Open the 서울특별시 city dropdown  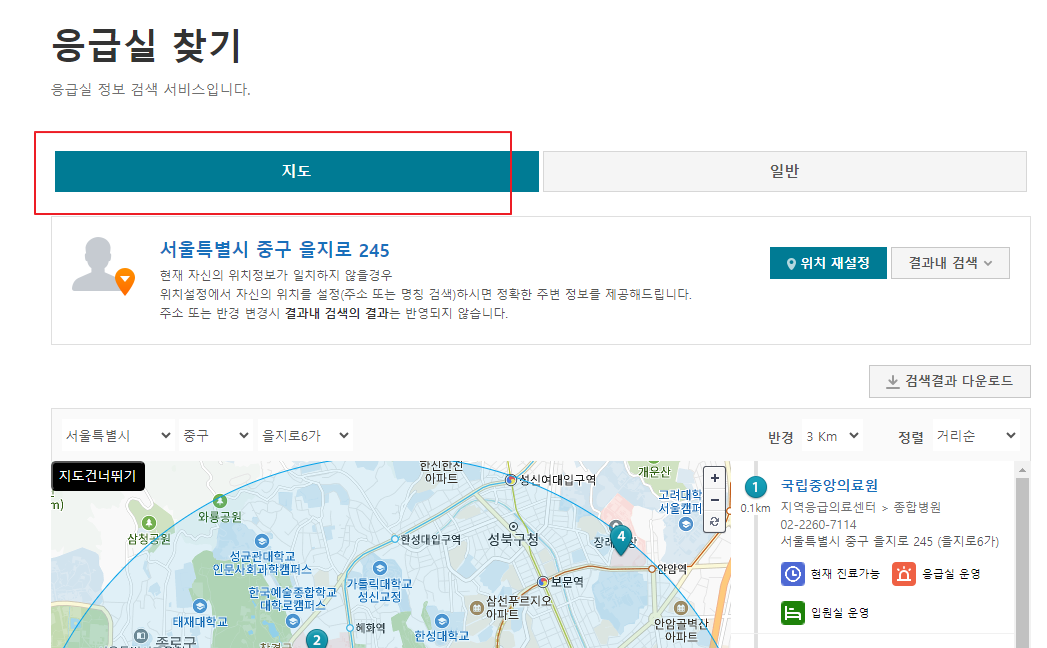(x=118, y=436)
